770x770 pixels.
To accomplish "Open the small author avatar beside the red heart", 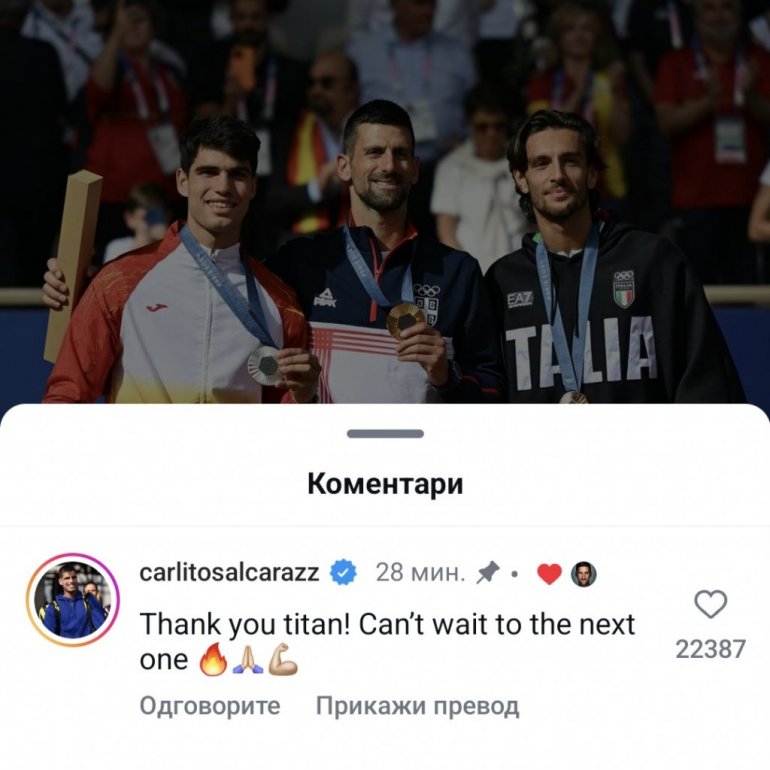I will tap(583, 574).
